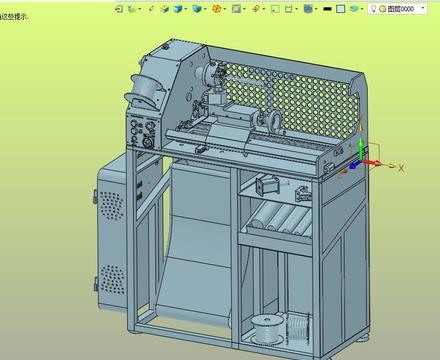The width and height of the screenshot is (440, 360).
Task: Click the orange circular wheel icon
Action: (x=217, y=9)
